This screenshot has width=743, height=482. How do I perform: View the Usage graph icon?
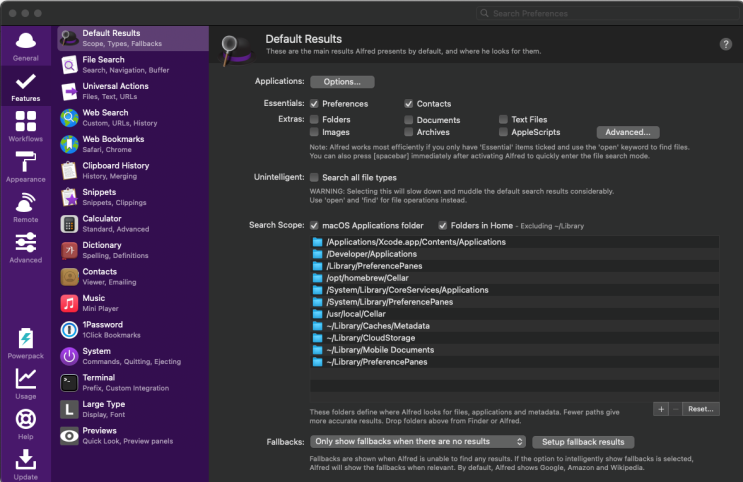(26, 379)
